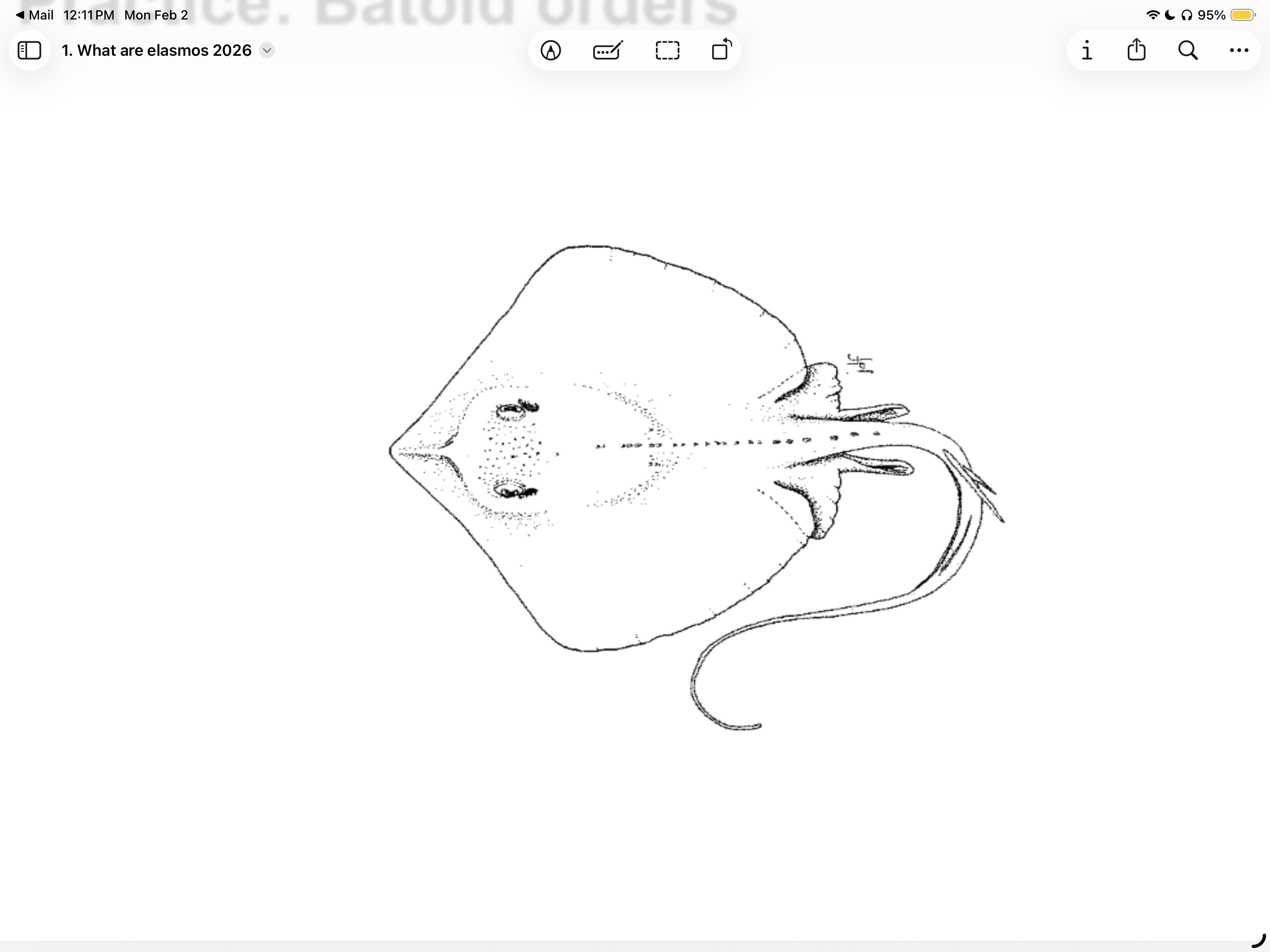
Task: Click the '1. What are elasmos 2026' title
Action: pyautogui.click(x=156, y=51)
